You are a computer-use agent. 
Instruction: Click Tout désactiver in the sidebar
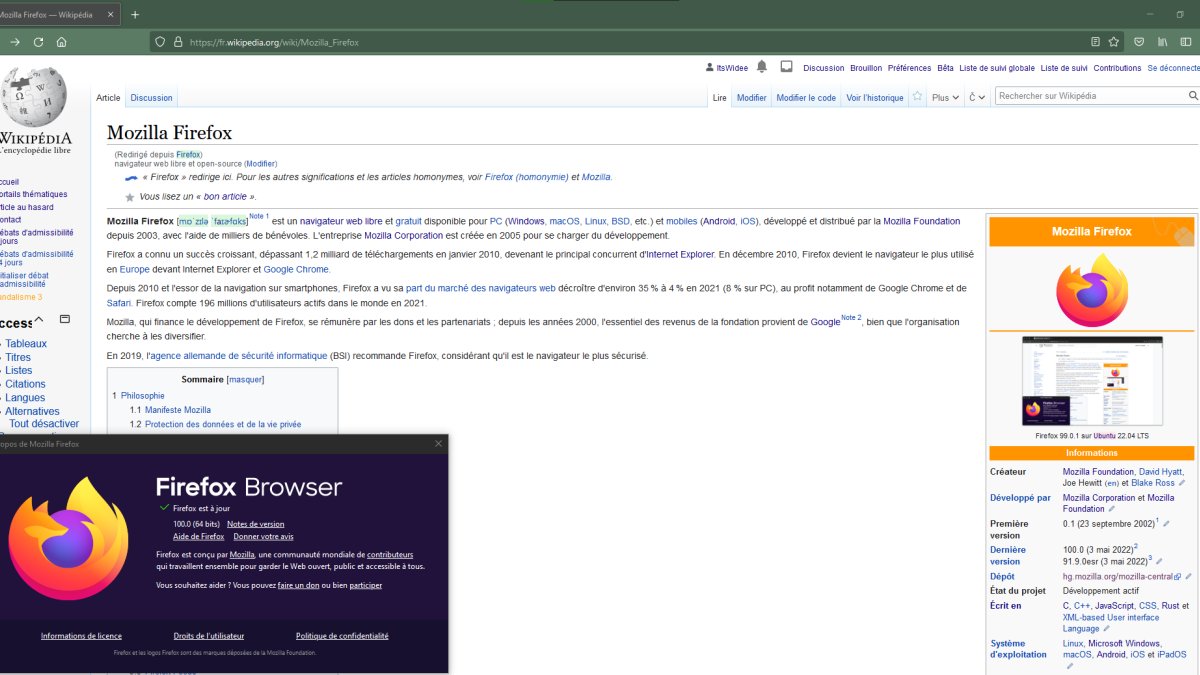[x=44, y=424]
